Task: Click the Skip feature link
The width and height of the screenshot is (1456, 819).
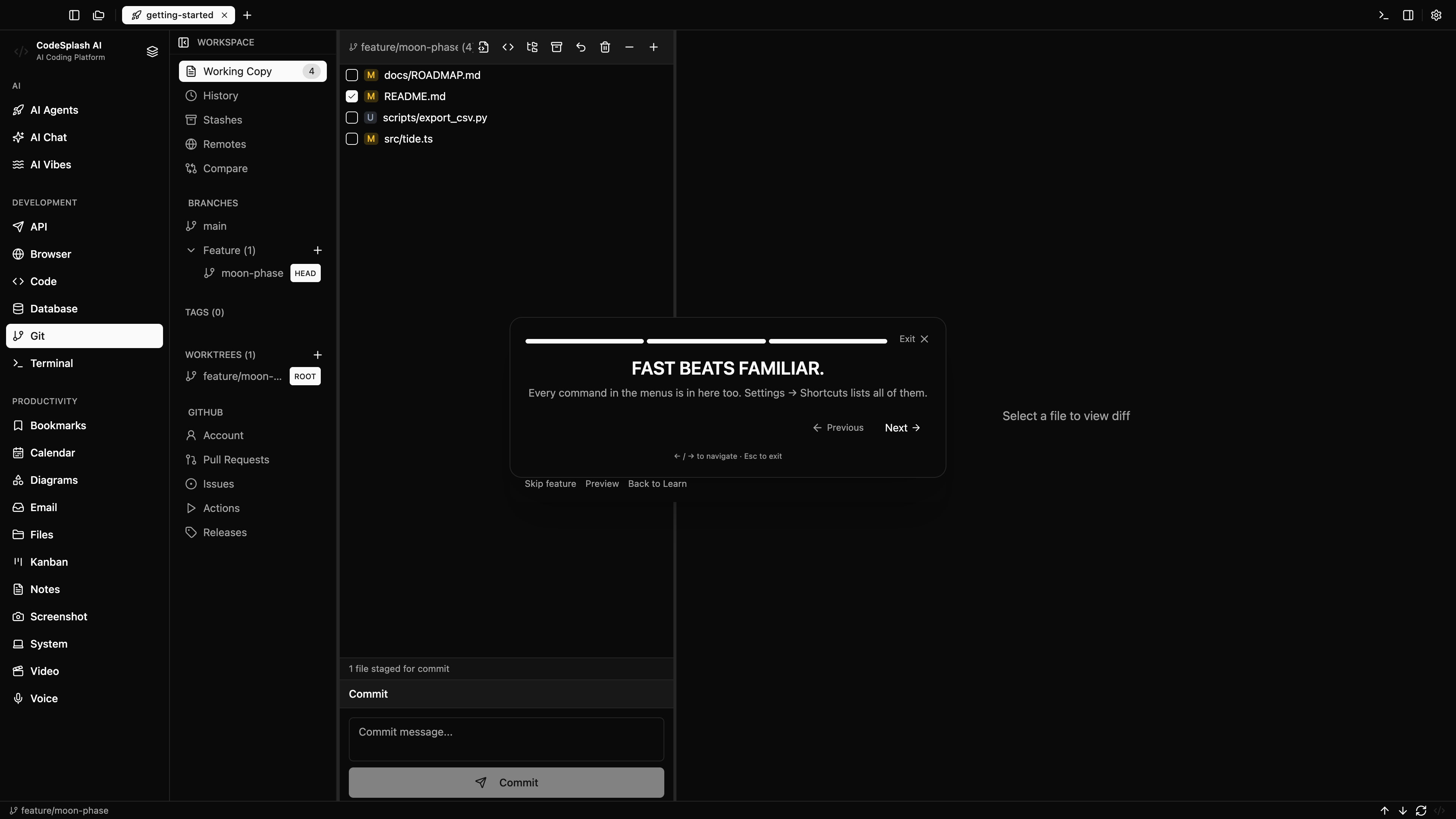Action: 550,484
